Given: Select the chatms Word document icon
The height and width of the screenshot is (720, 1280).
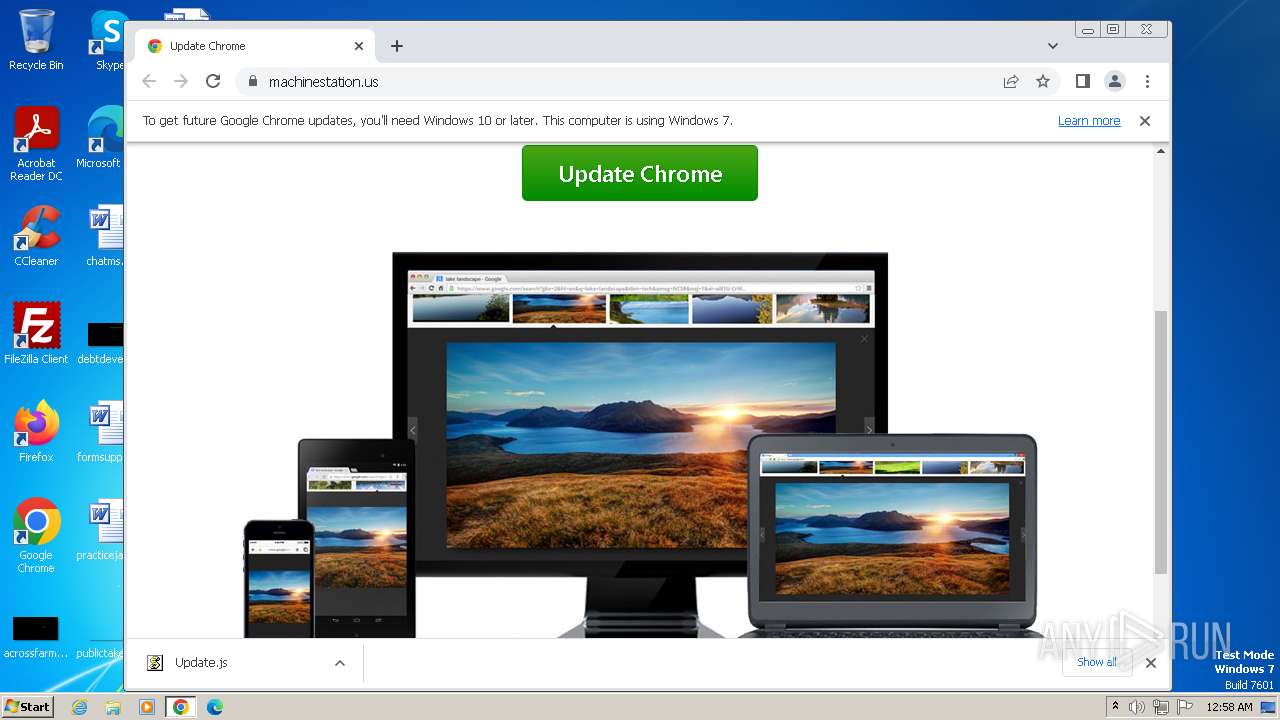Looking at the screenshot, I should click(104, 236).
